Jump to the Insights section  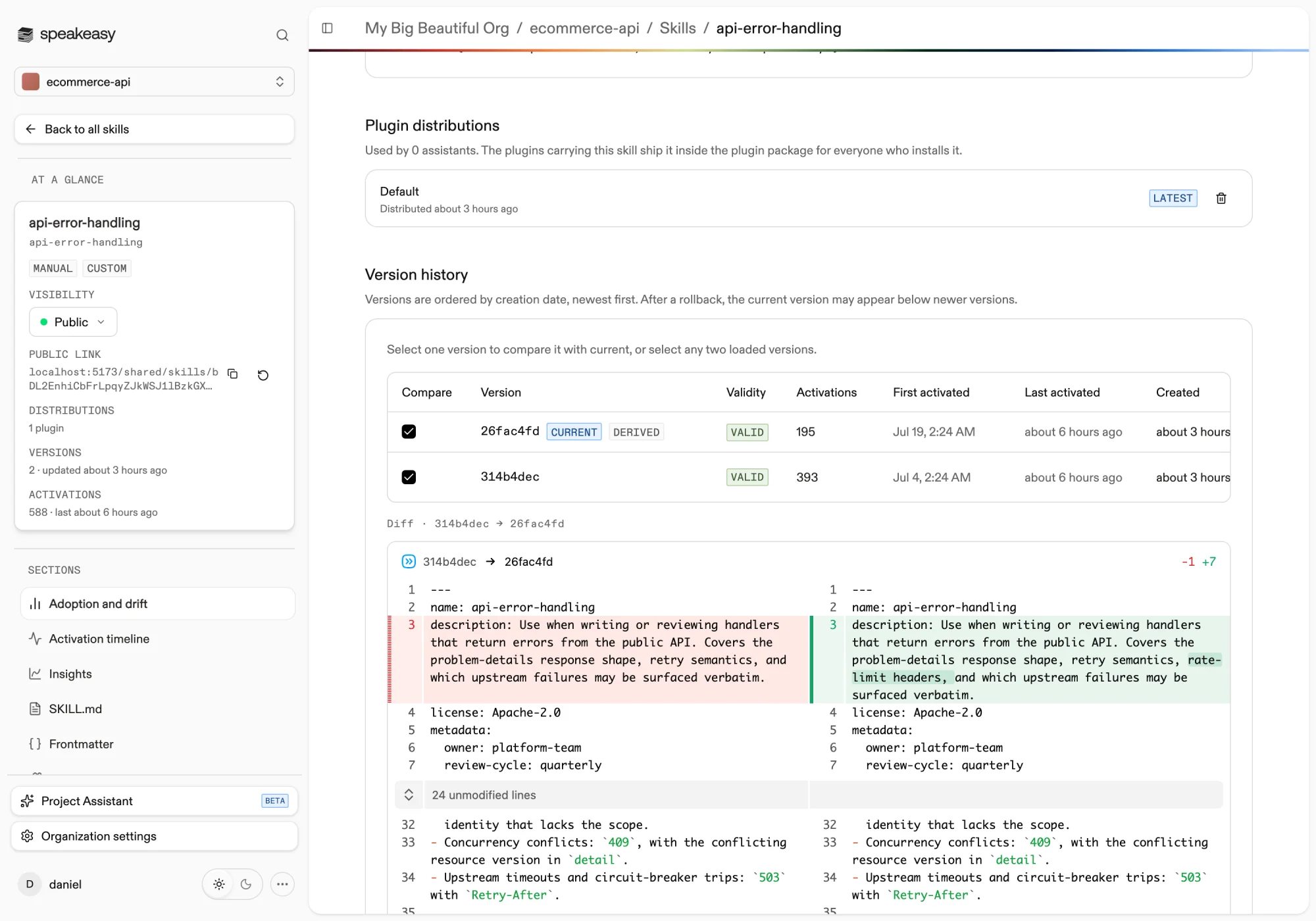point(158,674)
